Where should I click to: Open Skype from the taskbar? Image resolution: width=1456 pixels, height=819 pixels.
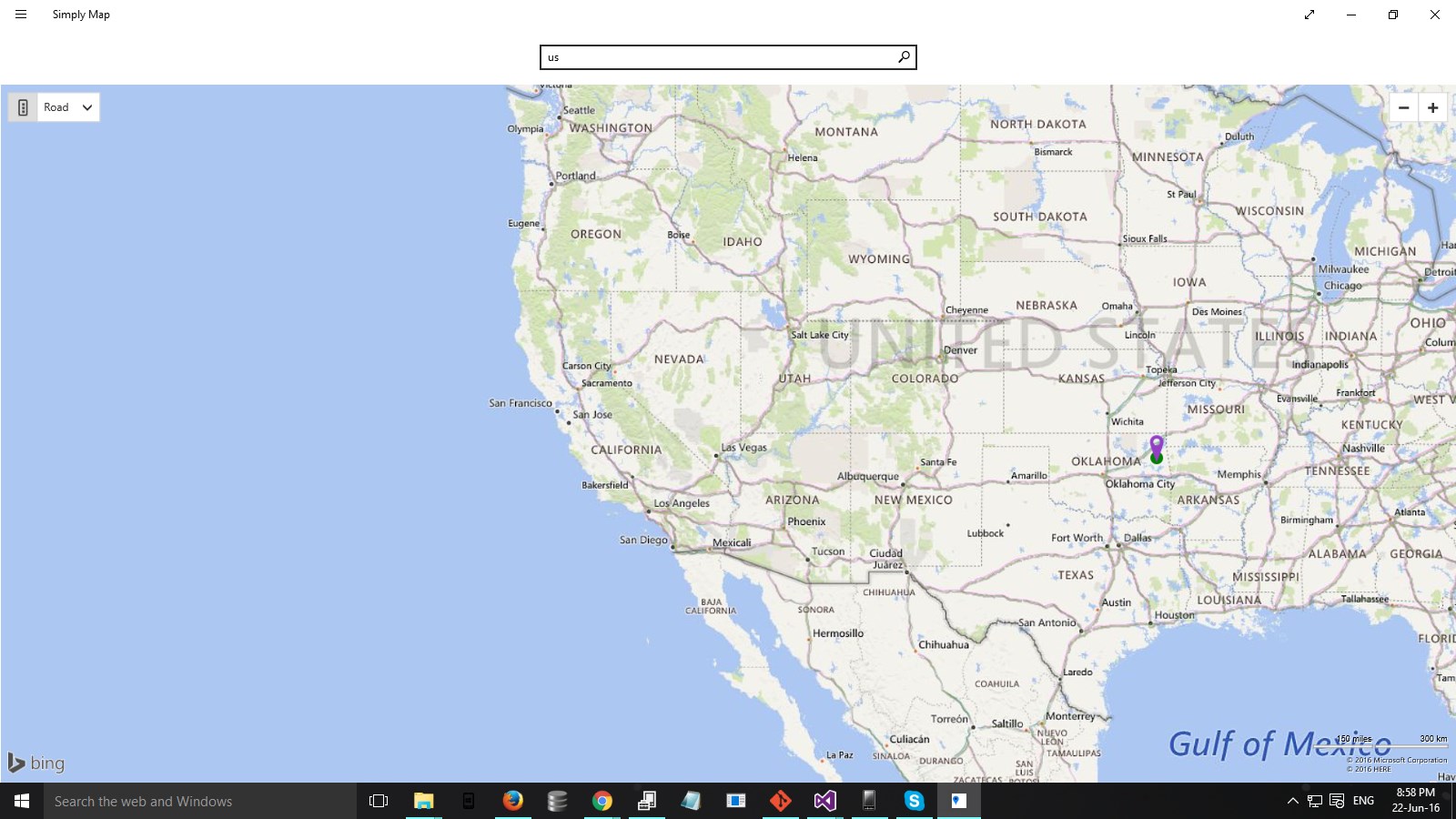[x=915, y=801]
